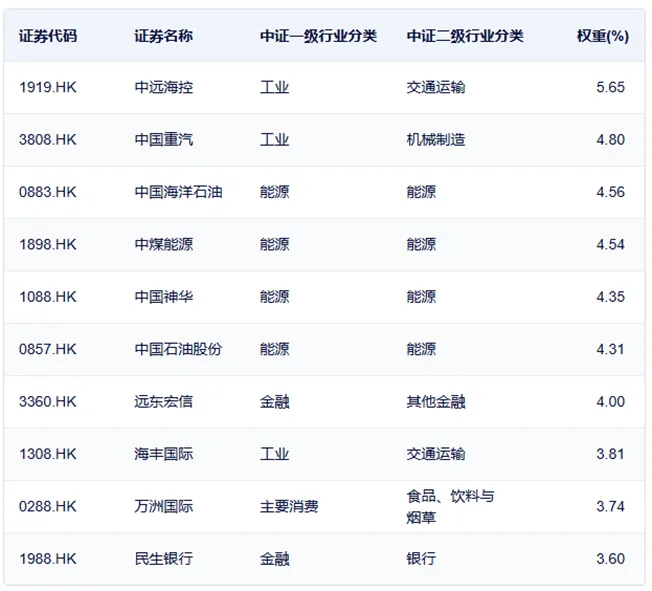Select the name 远东宏信

[163, 402]
